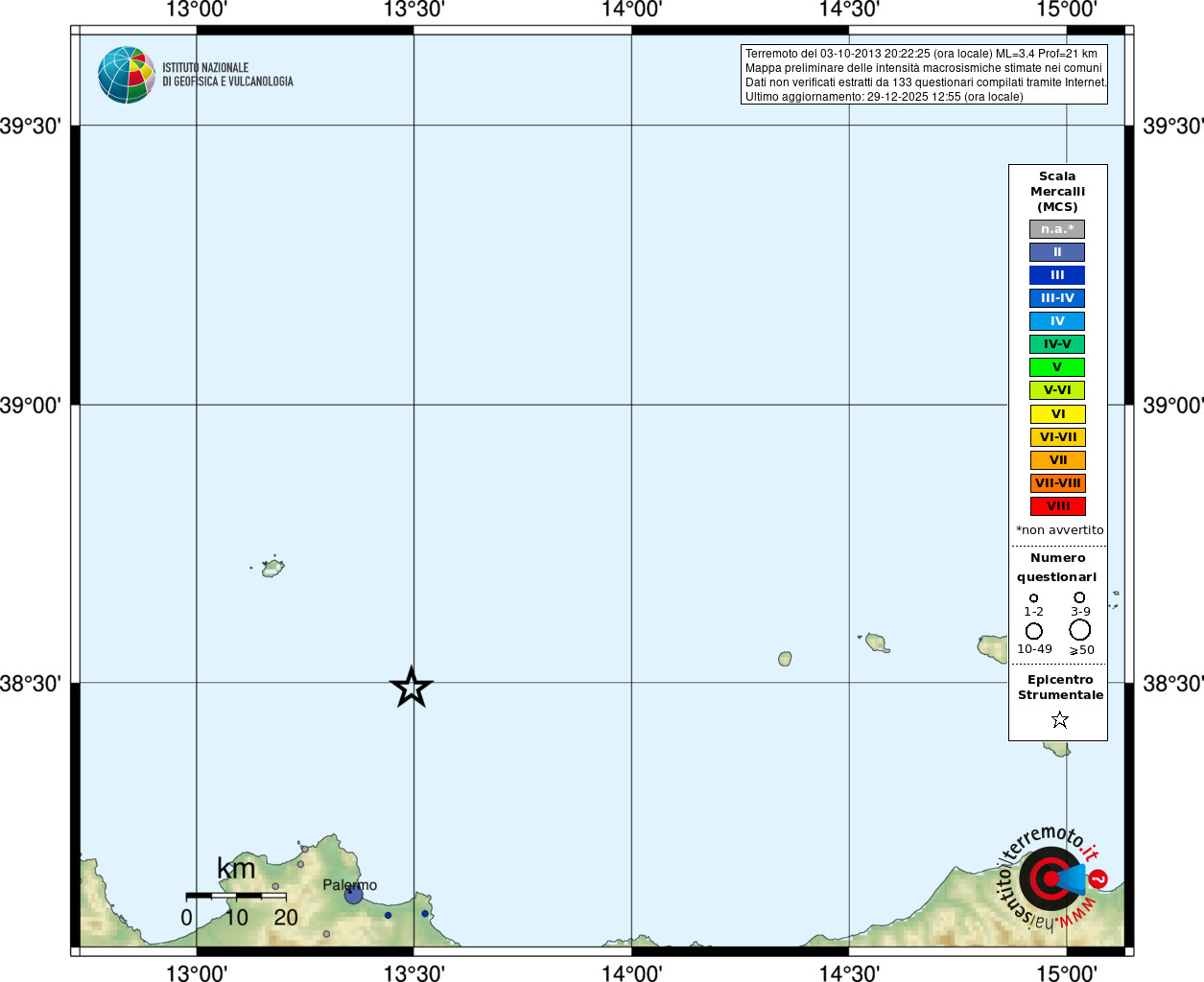
Task: Click the epicenter star on the map
Action: tap(412, 687)
